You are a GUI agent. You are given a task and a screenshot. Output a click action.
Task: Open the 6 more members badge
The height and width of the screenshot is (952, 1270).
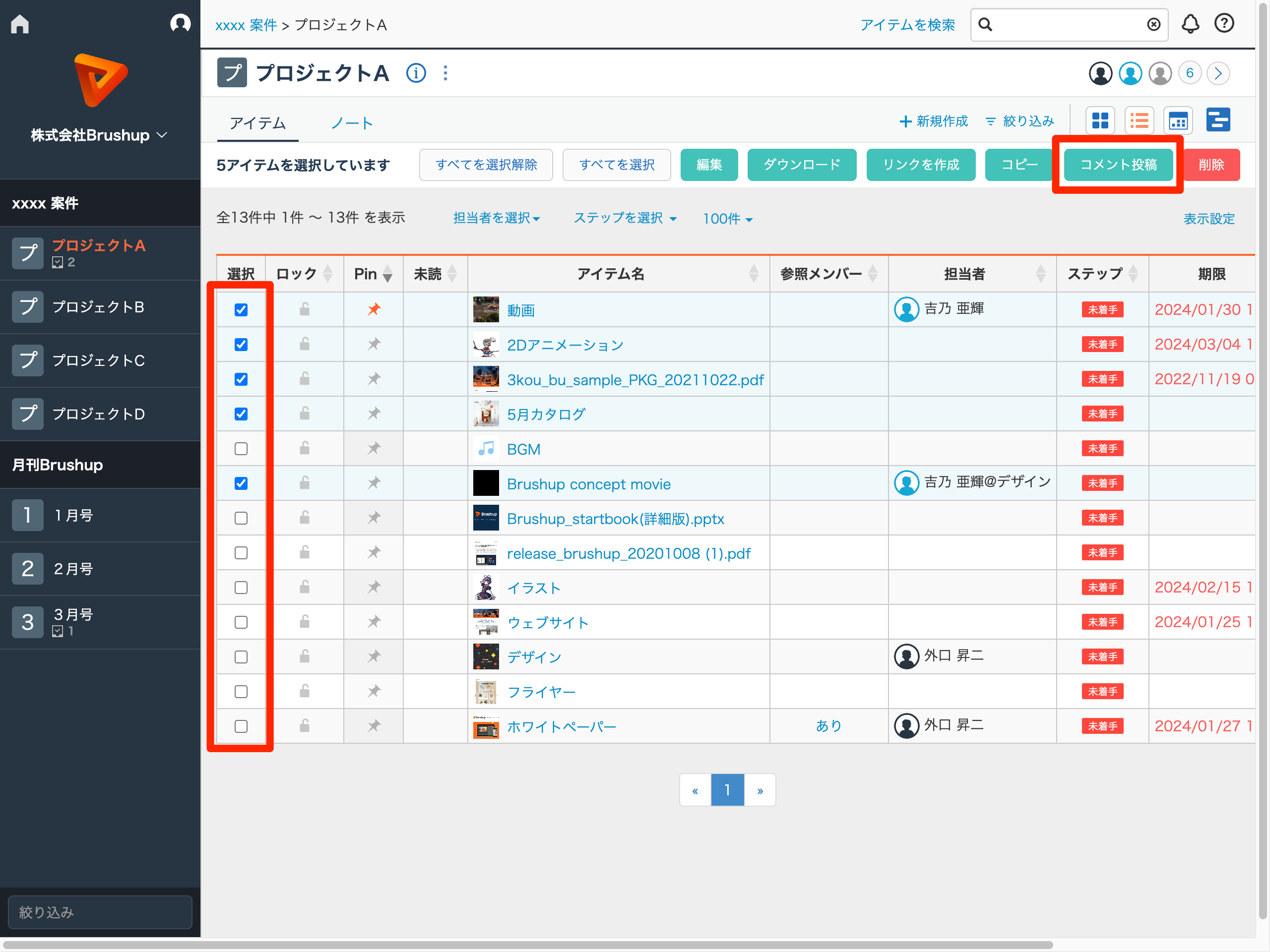[1190, 73]
